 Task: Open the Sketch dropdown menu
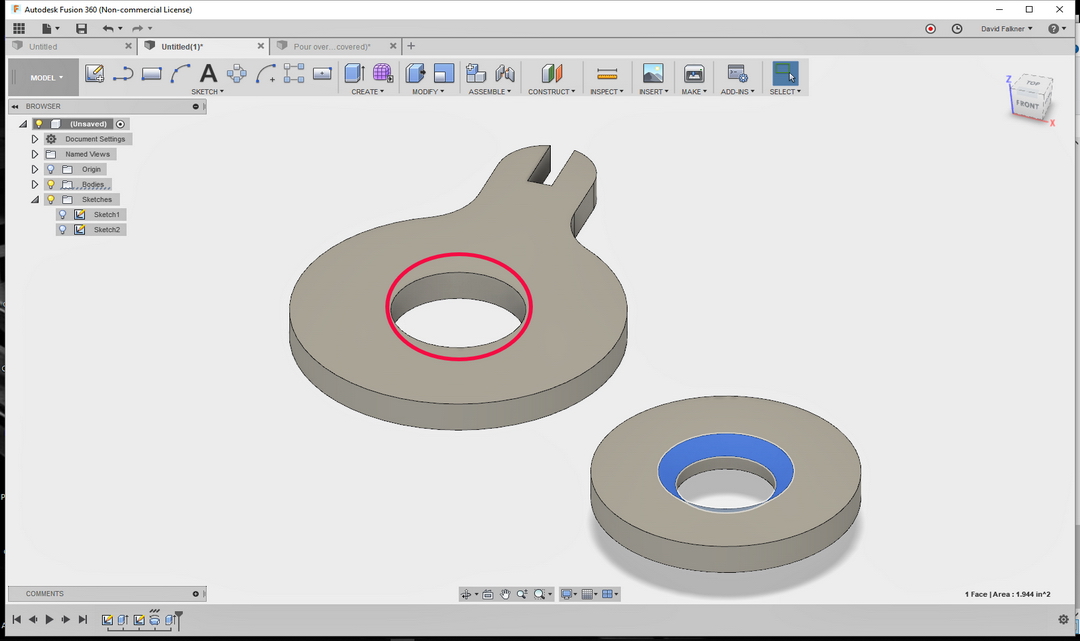coord(207,91)
